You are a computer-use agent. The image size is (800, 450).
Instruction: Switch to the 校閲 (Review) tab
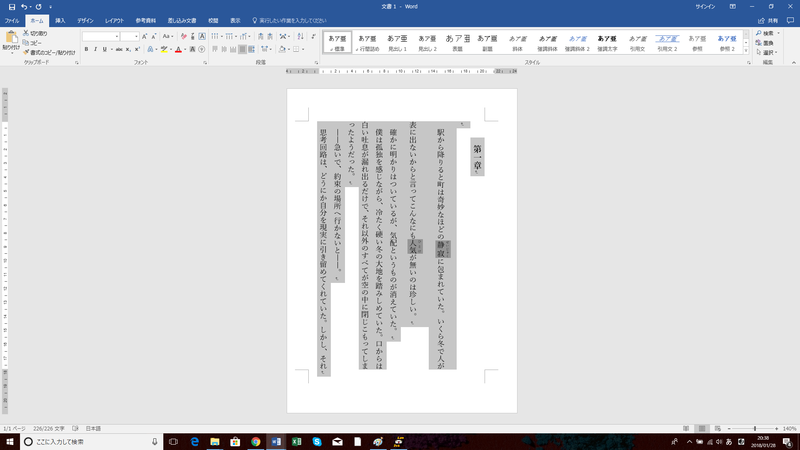tap(213, 20)
